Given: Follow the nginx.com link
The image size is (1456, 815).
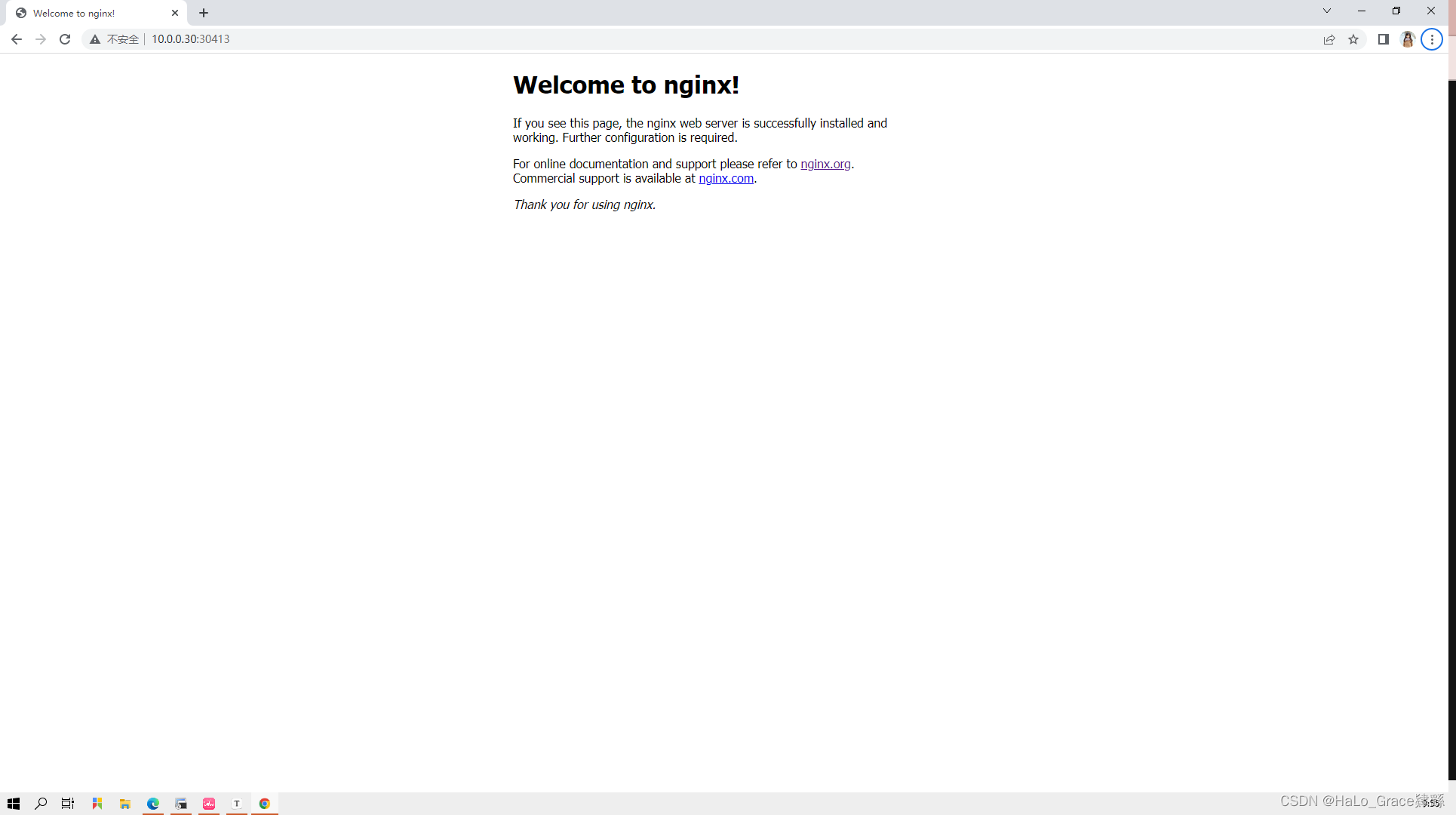Looking at the screenshot, I should (726, 178).
